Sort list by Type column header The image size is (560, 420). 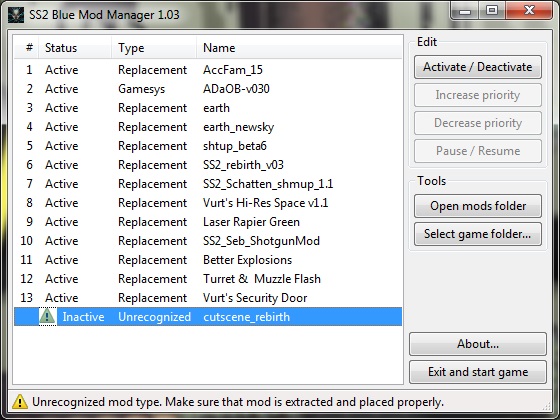(154, 48)
